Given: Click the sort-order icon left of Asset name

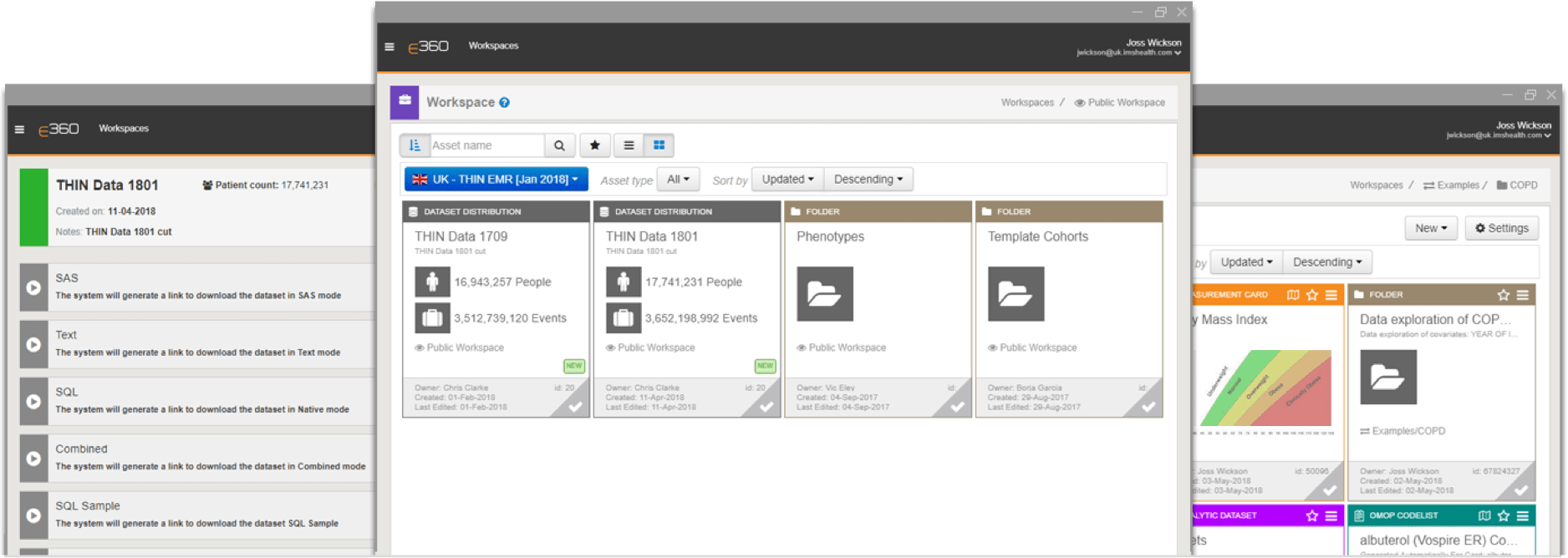Looking at the screenshot, I should point(415,145).
